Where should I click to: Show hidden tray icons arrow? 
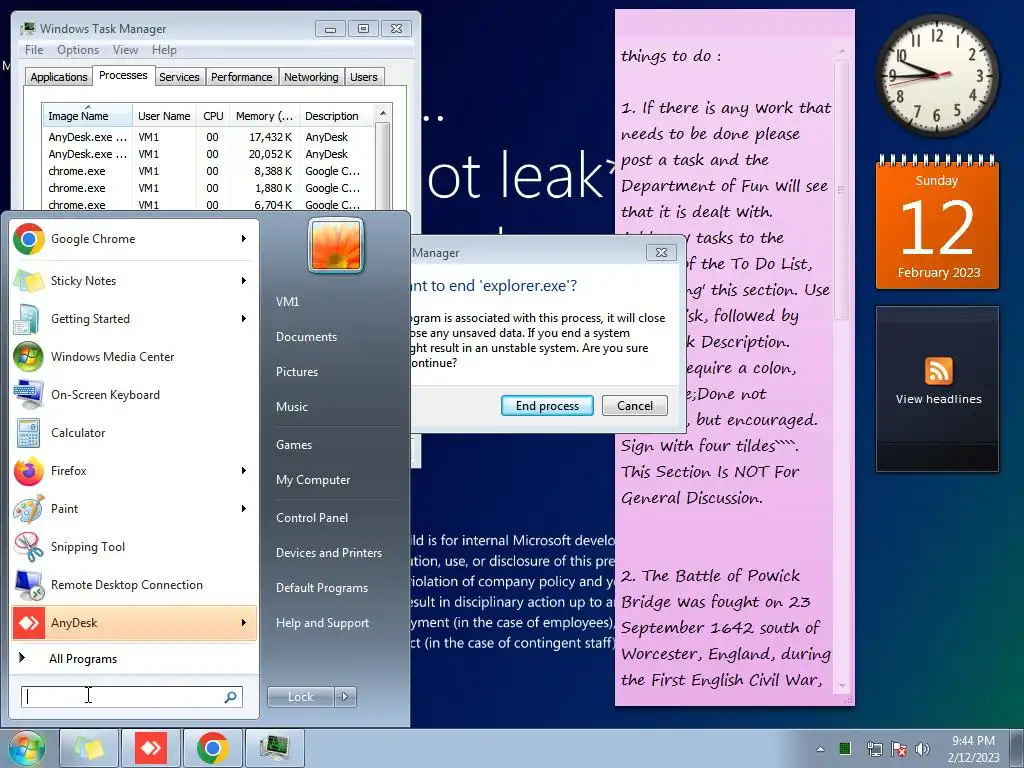[820, 749]
